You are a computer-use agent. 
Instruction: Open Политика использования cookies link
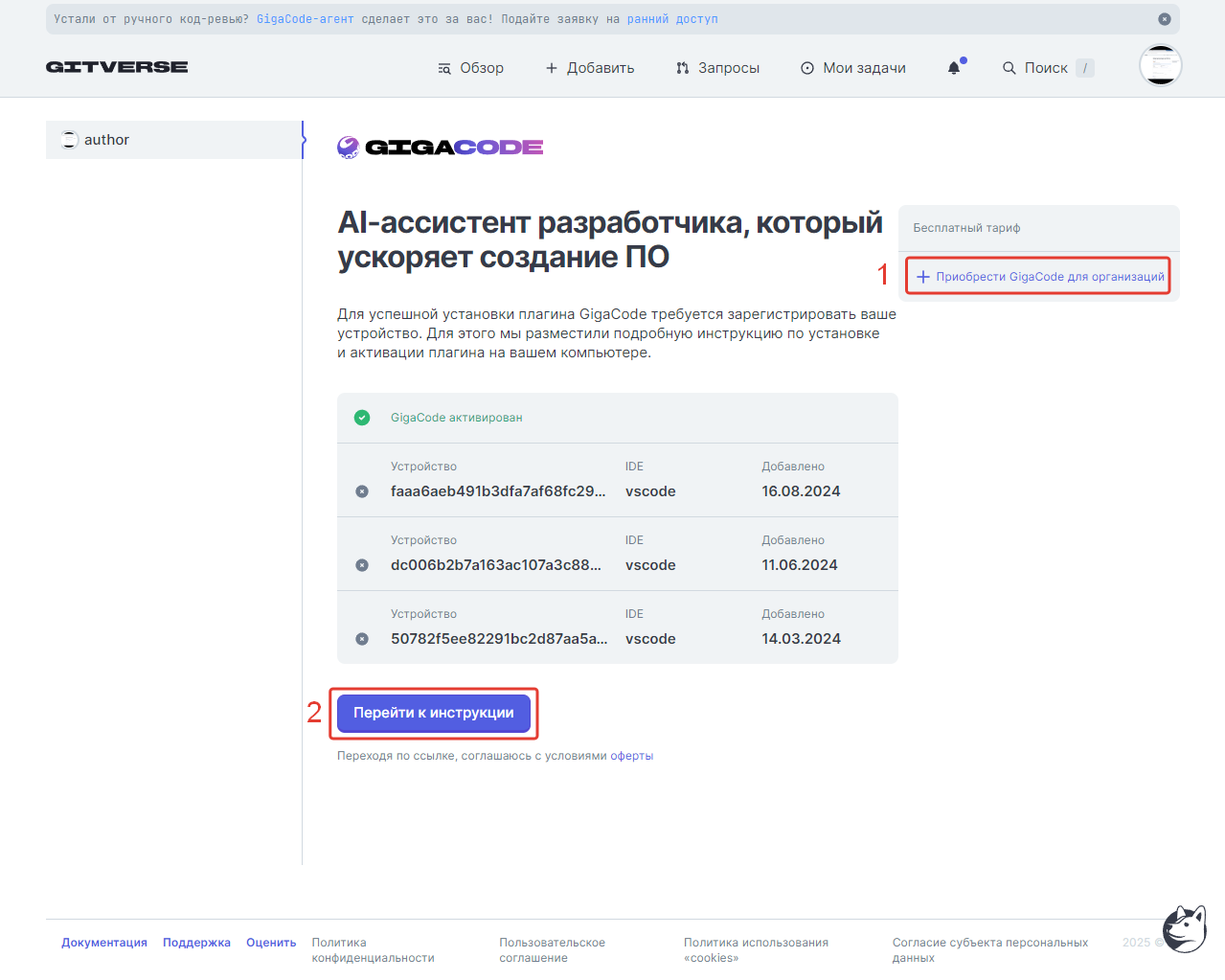[756, 950]
